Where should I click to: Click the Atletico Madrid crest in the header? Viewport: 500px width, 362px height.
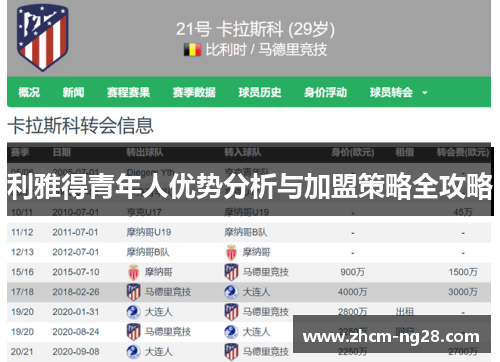[x=43, y=38]
